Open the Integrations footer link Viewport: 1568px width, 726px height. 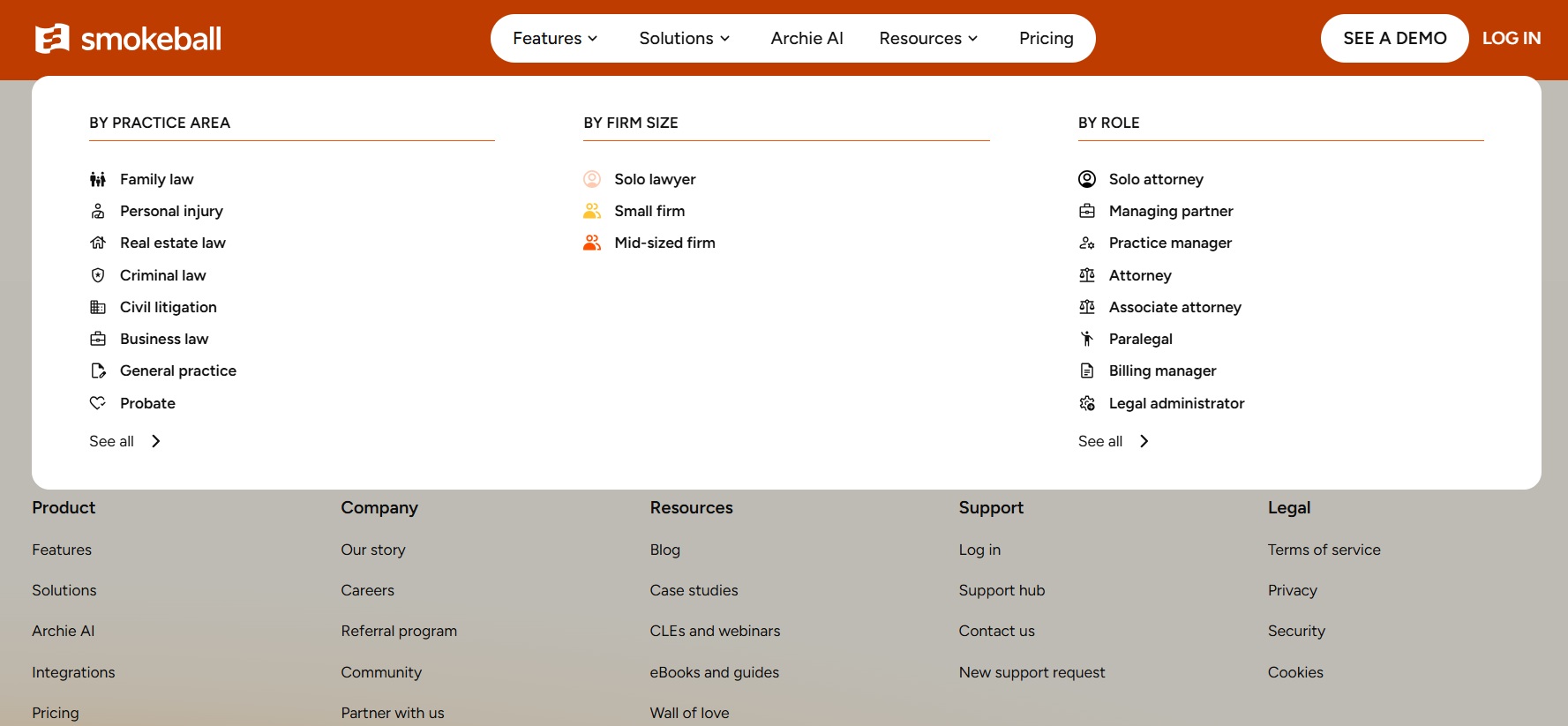coord(73,672)
